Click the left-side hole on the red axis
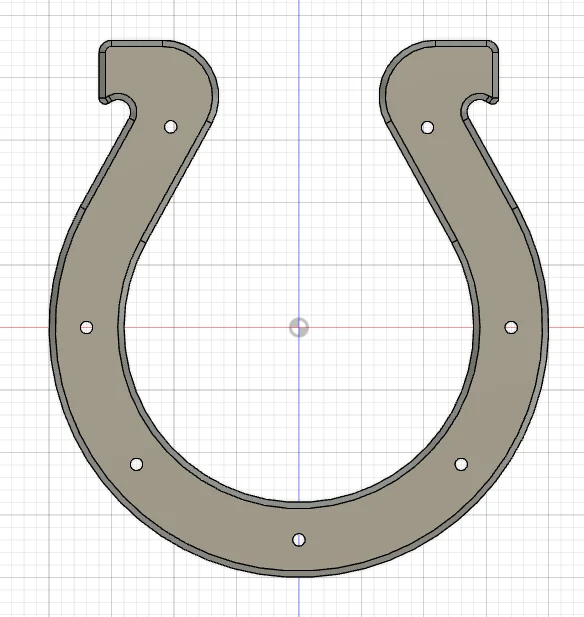This screenshot has height=617, width=584. tap(87, 327)
